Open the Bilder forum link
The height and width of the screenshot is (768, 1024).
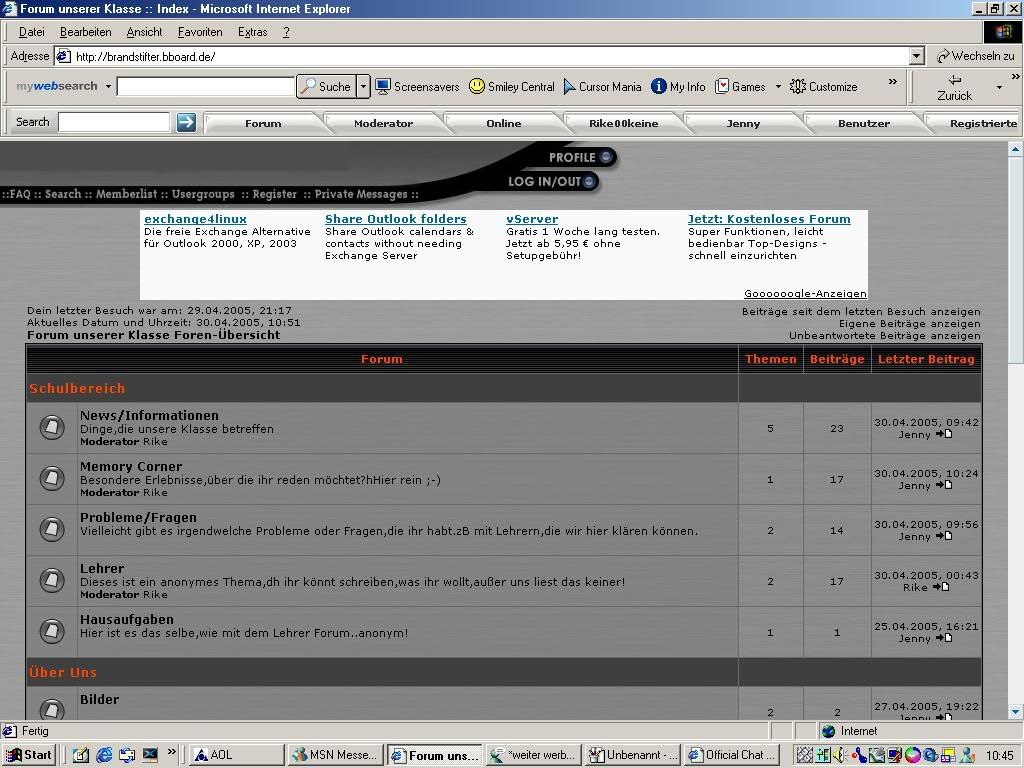click(x=99, y=699)
